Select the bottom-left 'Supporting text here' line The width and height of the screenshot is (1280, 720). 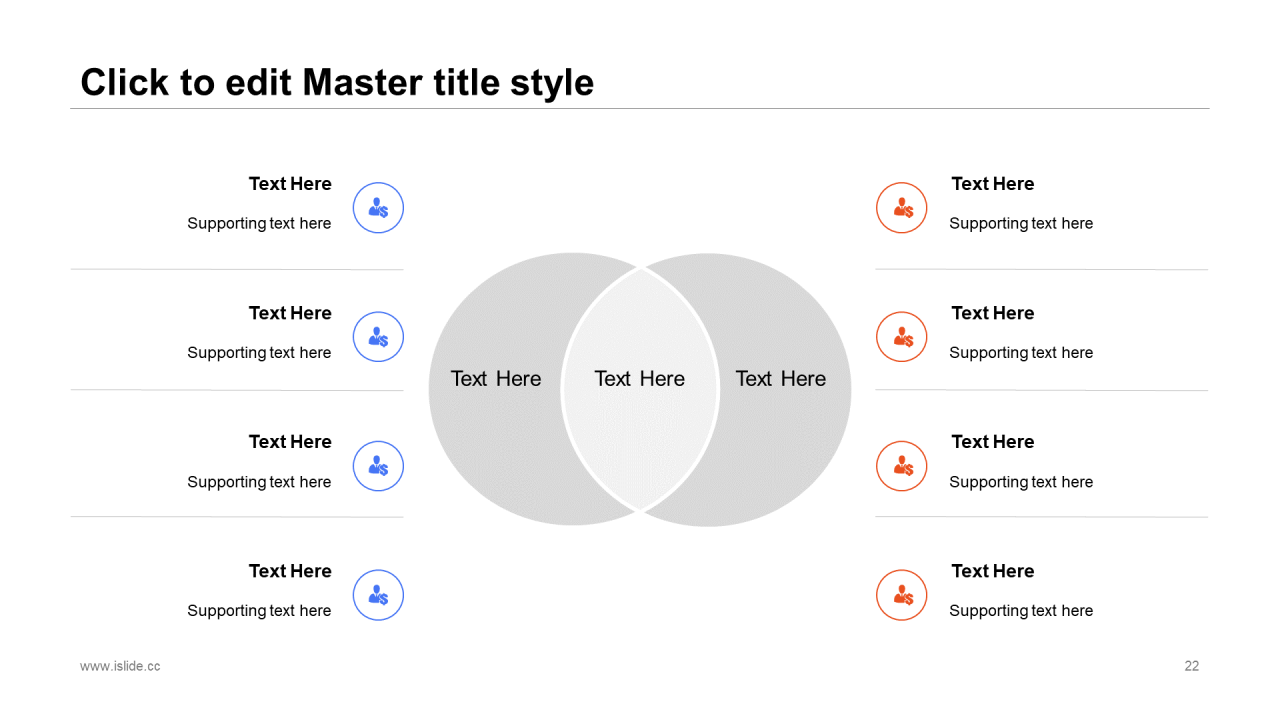[x=259, y=611]
